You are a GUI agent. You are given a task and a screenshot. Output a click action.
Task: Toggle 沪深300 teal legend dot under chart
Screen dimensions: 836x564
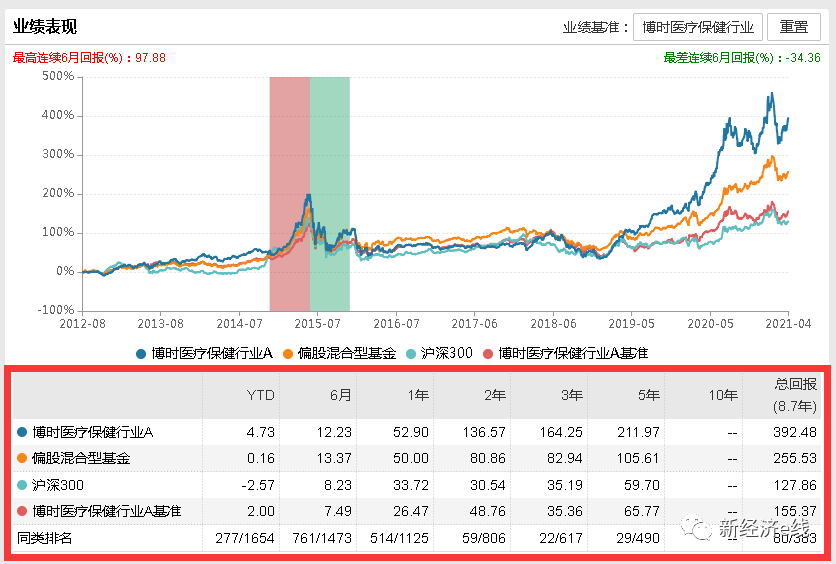click(411, 353)
